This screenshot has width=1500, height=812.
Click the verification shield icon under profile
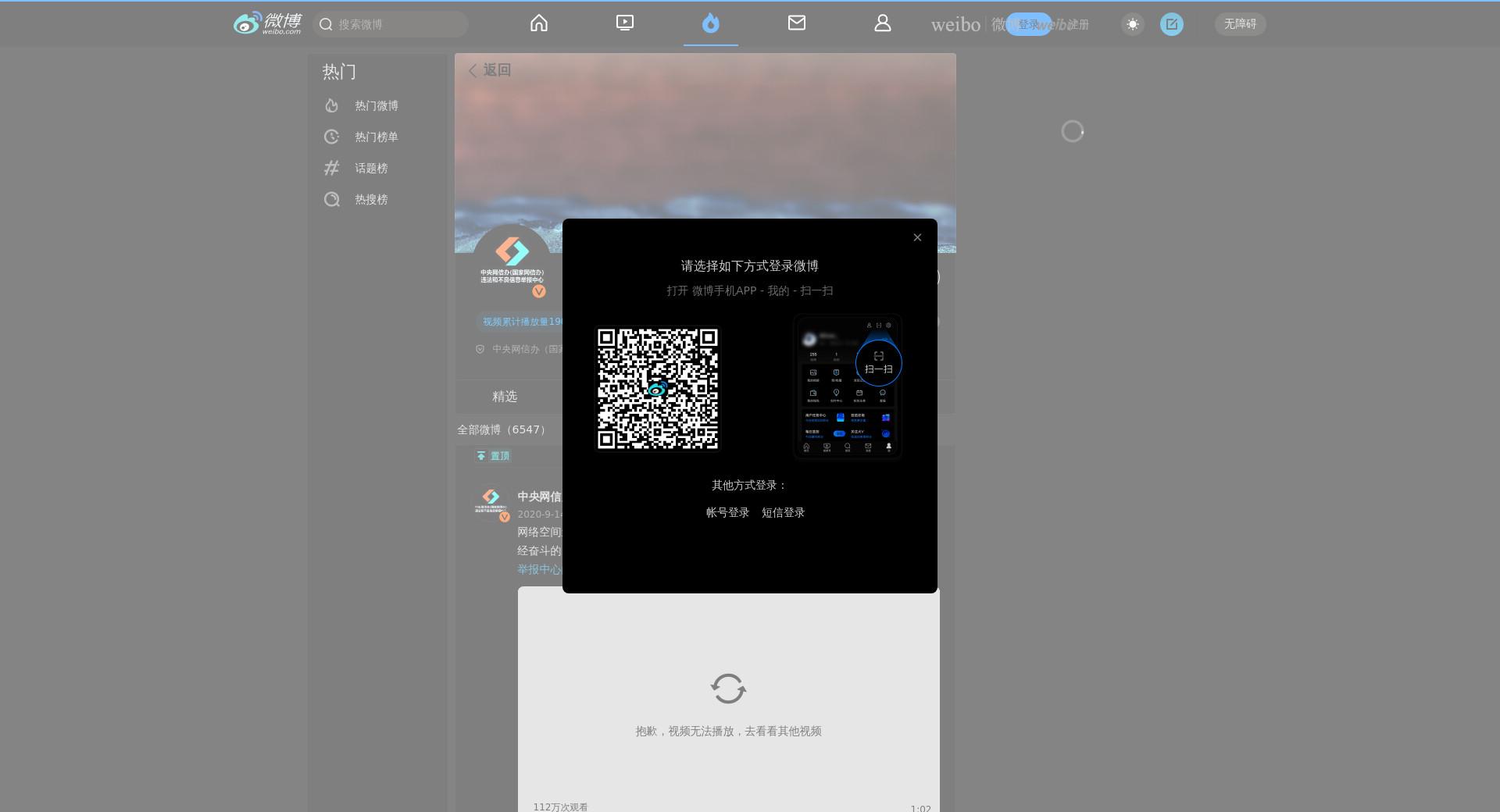[480, 349]
